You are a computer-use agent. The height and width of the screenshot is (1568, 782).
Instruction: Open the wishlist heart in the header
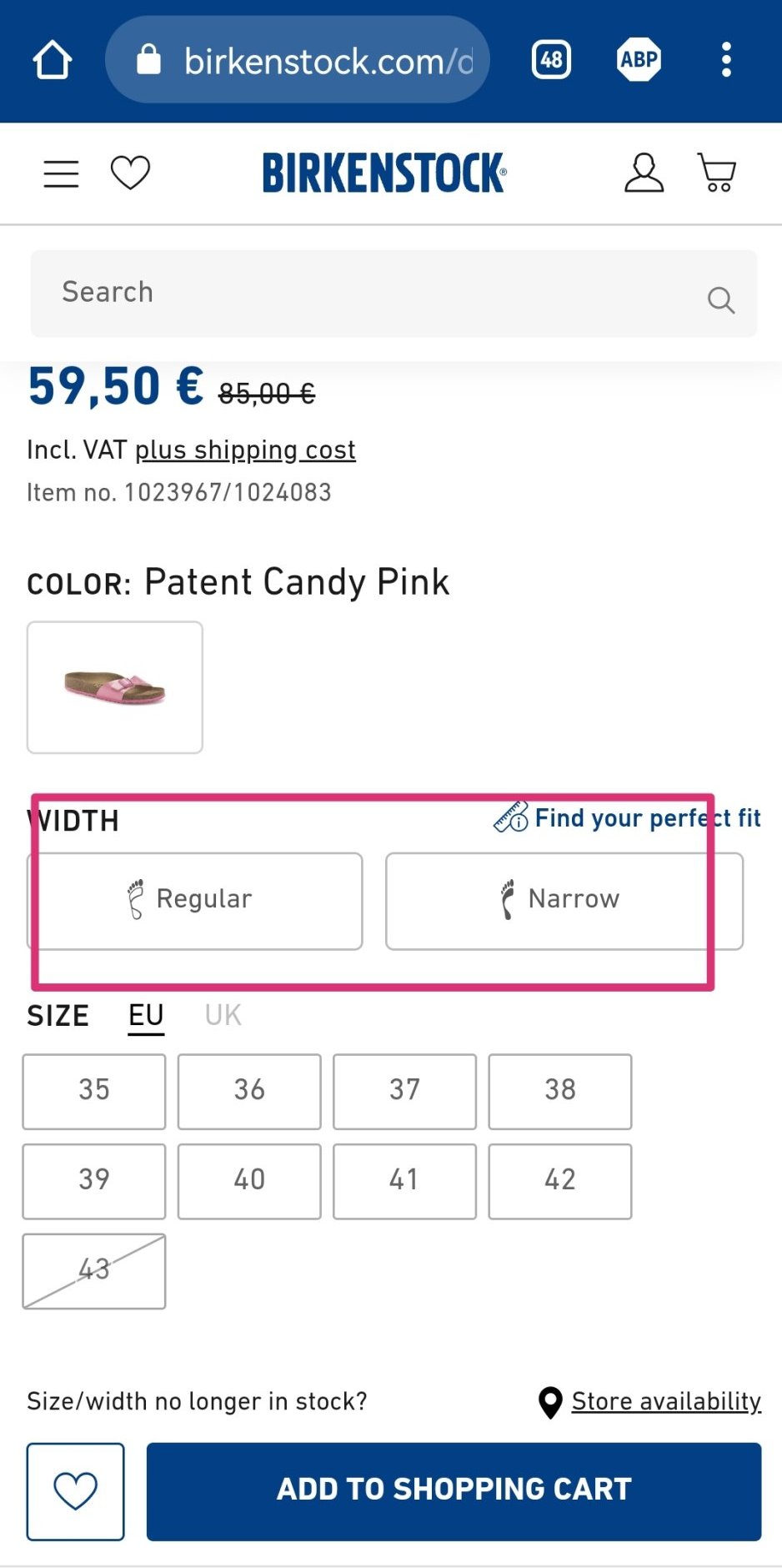tap(130, 173)
